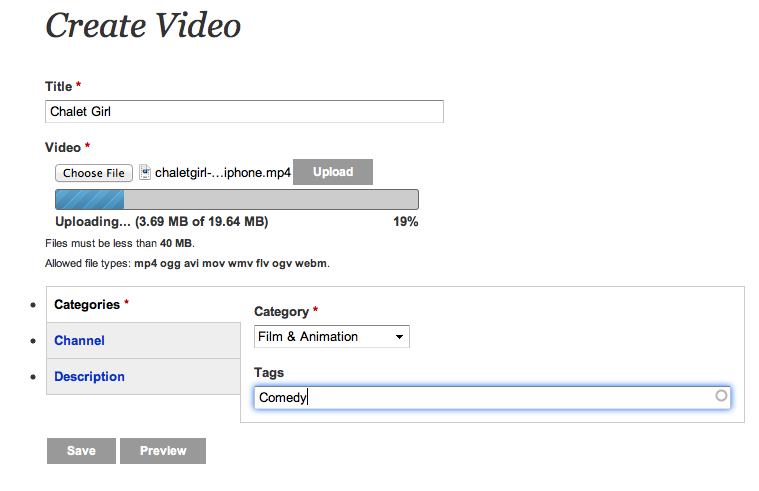Click the Preview button
The height and width of the screenshot is (491, 759).
click(x=163, y=451)
